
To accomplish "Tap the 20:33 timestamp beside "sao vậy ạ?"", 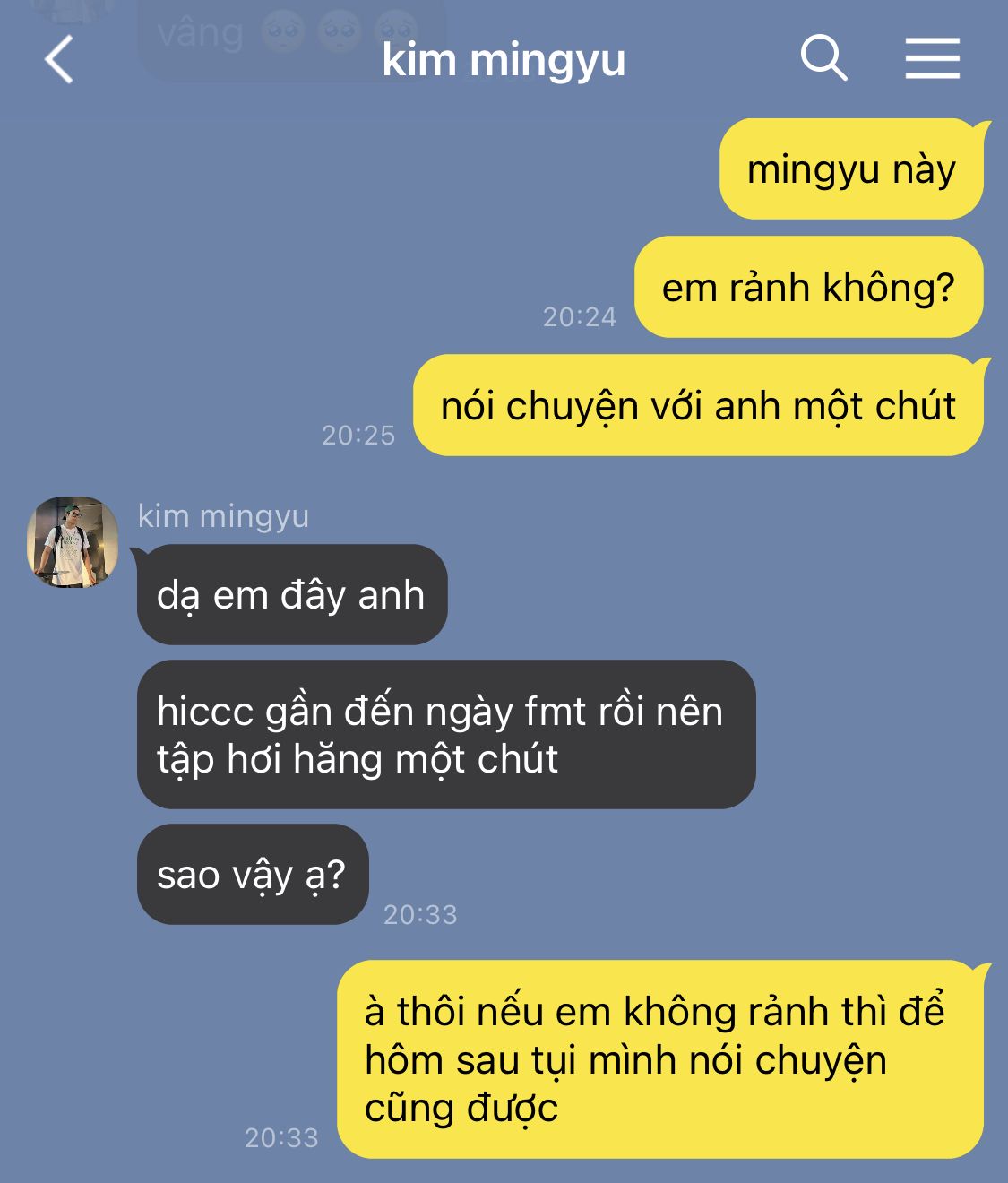I will click(x=420, y=914).
